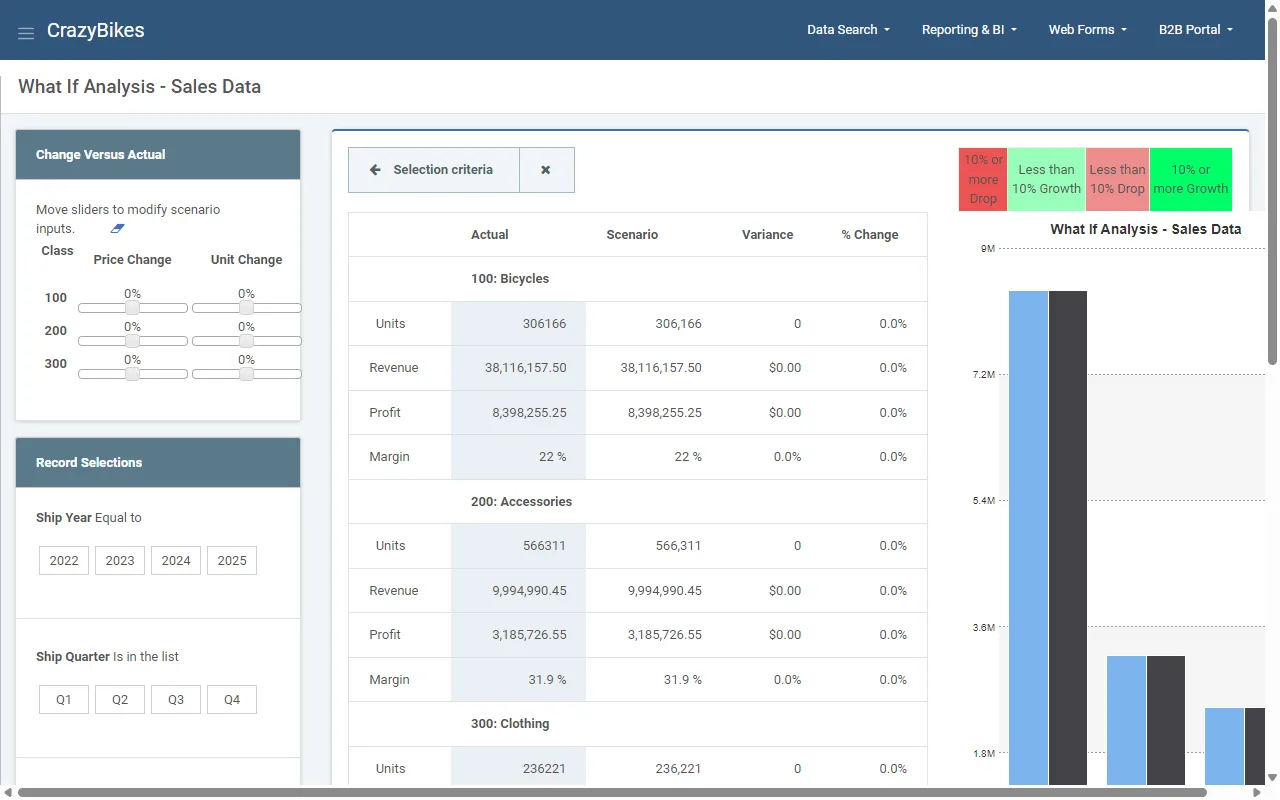Screen dimensions: 1280x800
Task: Click Accessories scenario revenue 9,994,990.45 cell
Action: [654, 591]
